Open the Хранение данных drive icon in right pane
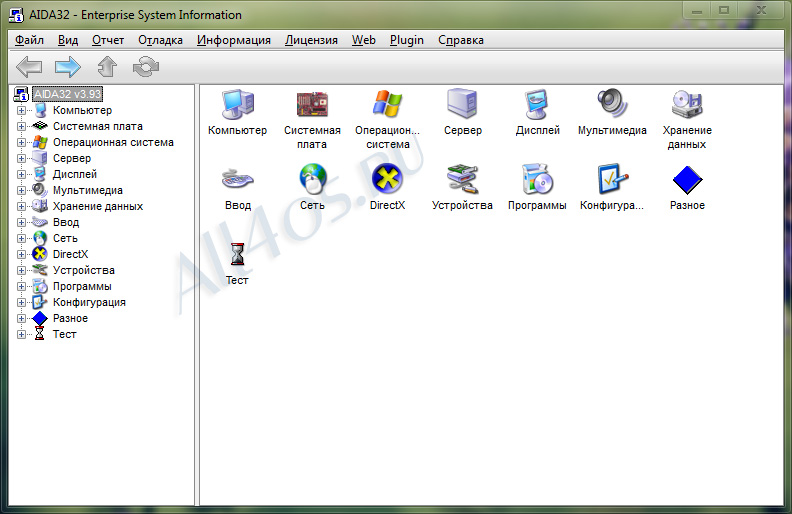 pyautogui.click(x=687, y=104)
